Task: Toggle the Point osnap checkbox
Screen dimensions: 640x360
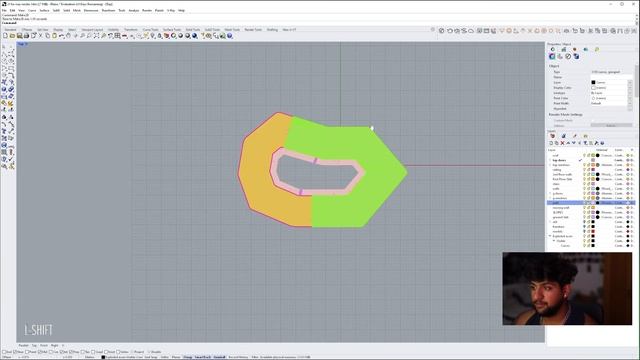Action: 27,352
